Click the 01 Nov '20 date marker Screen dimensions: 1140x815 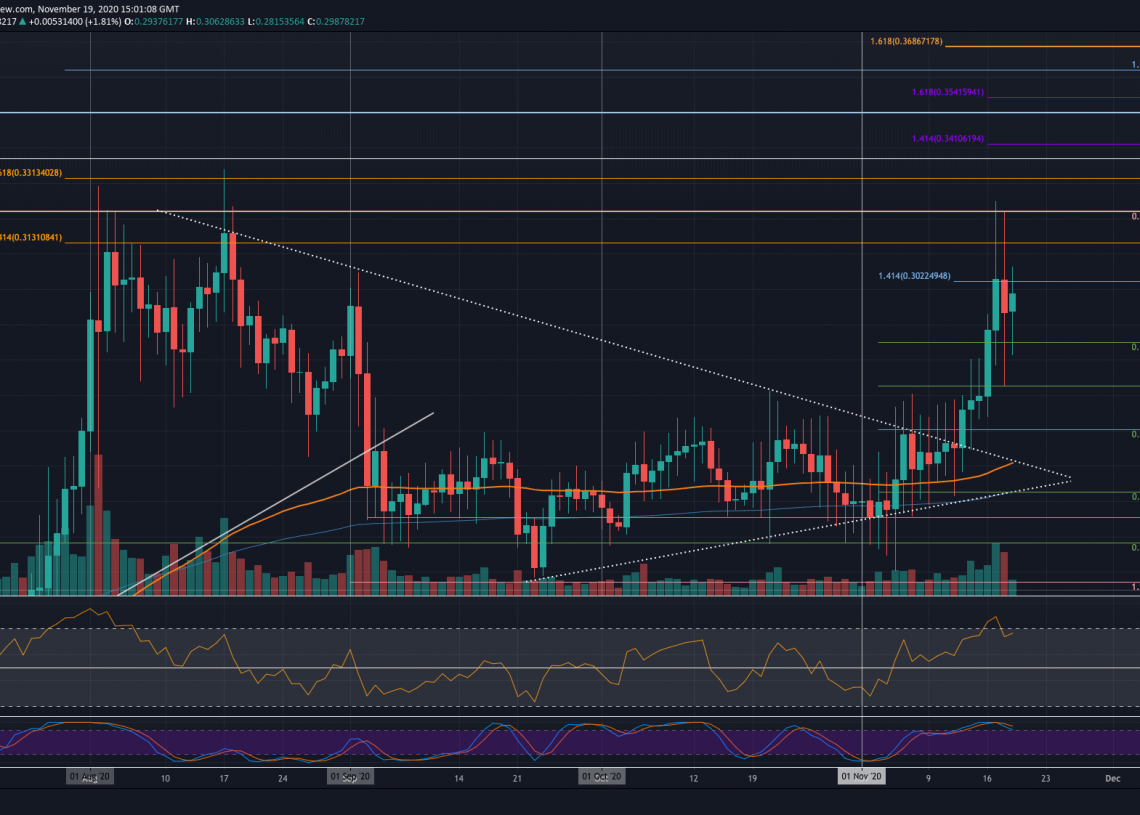[x=861, y=776]
